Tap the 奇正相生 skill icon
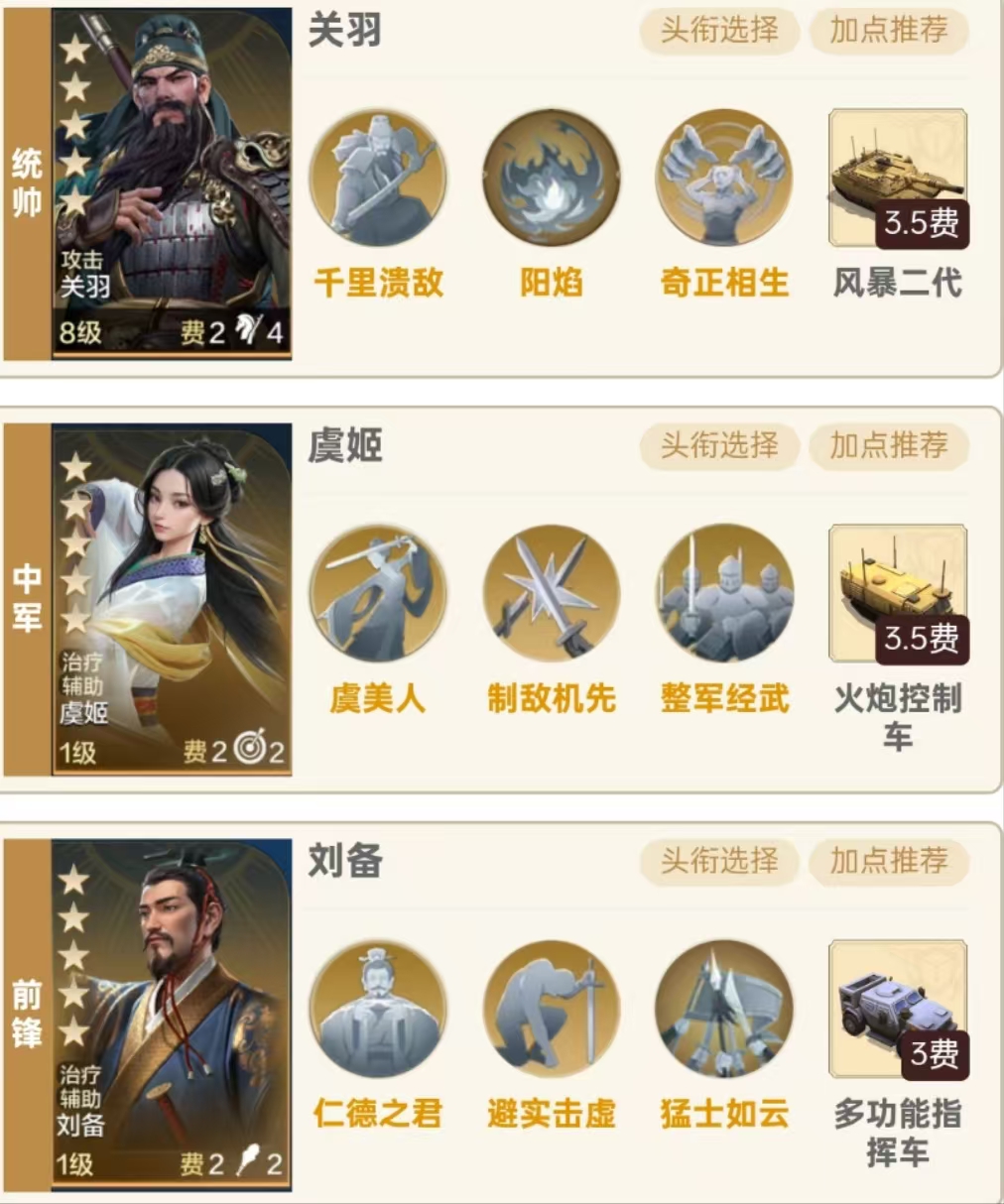The width and height of the screenshot is (1004, 1204). [x=724, y=179]
